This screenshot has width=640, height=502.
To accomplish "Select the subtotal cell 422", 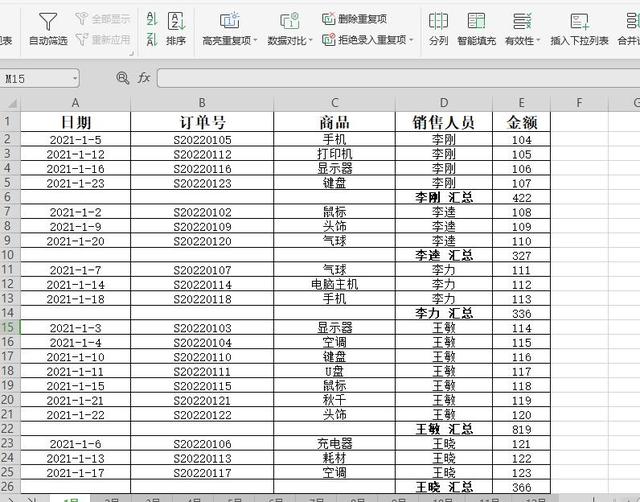I will point(522,198).
